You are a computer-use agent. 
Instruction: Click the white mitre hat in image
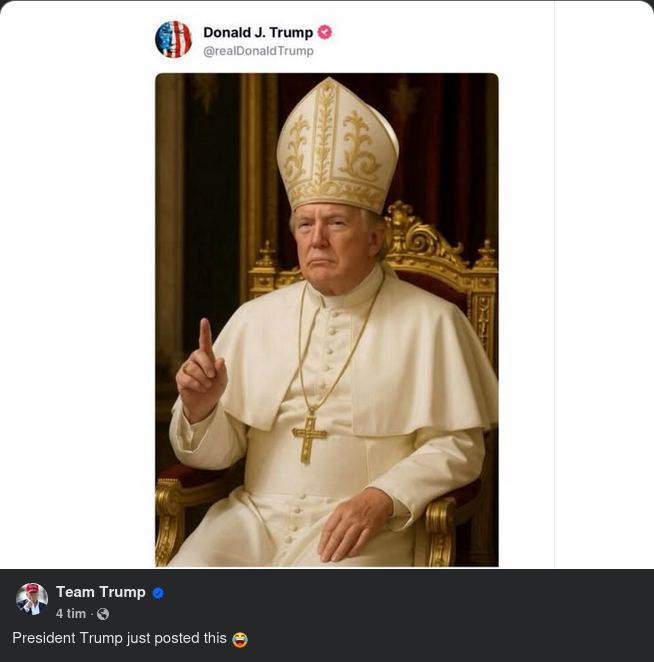(337, 150)
